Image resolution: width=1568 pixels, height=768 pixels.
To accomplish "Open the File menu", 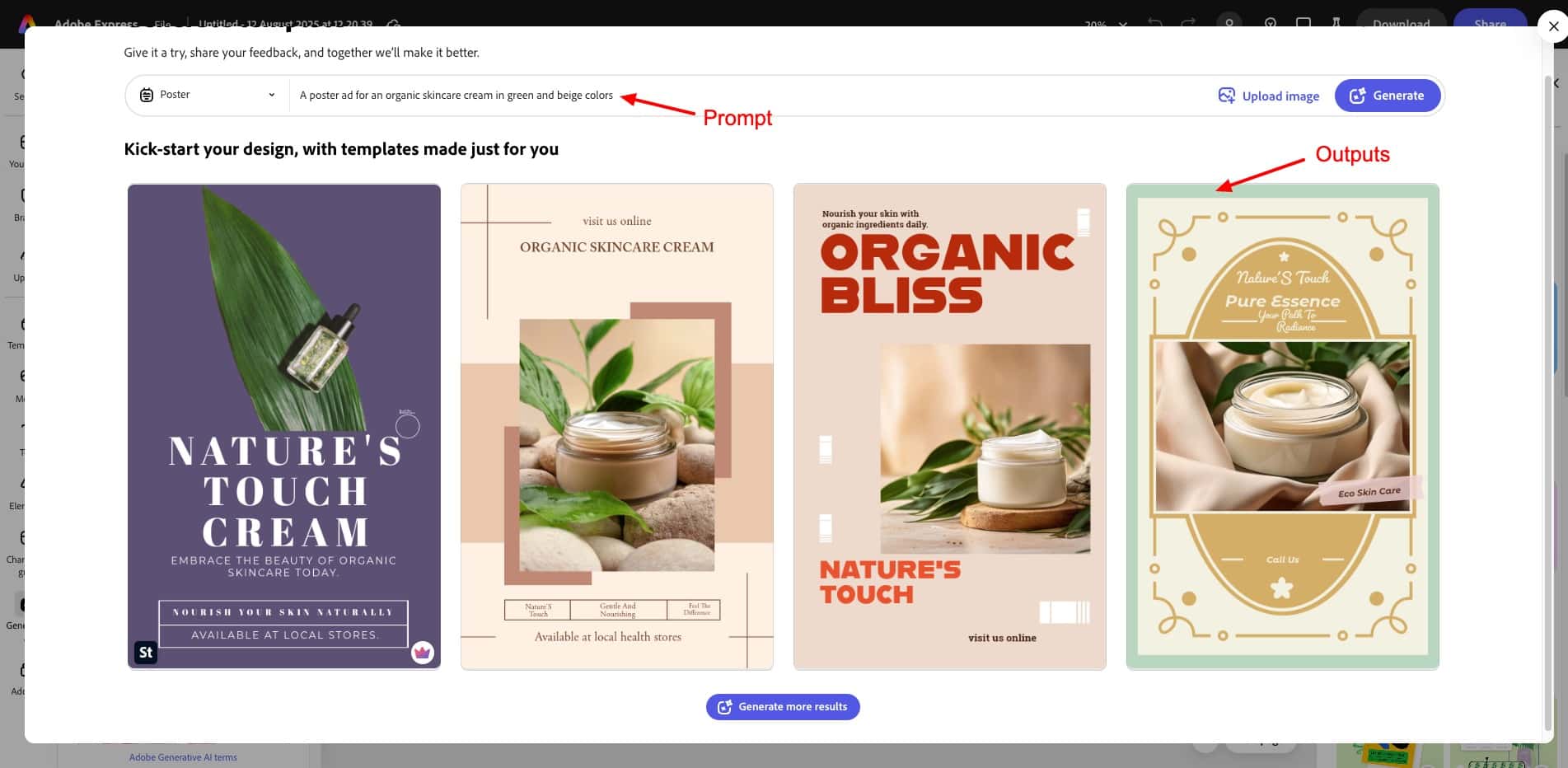I will click(x=162, y=23).
